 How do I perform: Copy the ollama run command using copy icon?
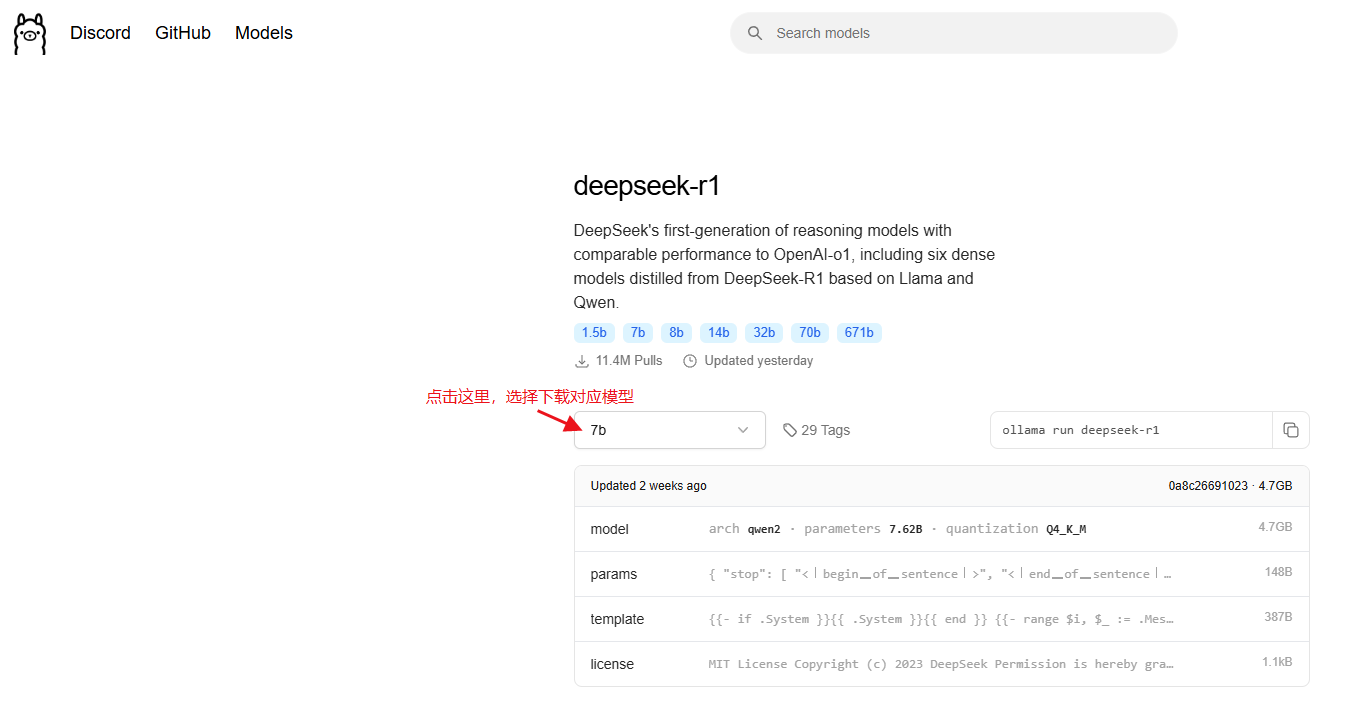tap(1291, 429)
